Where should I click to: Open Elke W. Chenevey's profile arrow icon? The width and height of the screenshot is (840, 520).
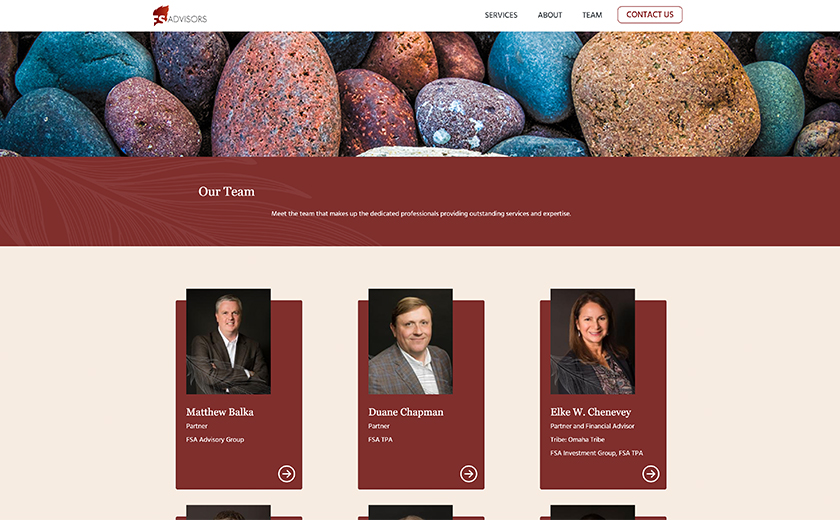click(650, 473)
